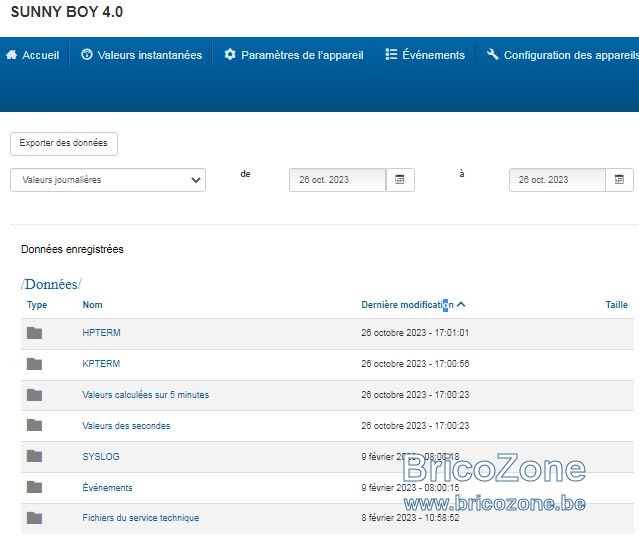The width and height of the screenshot is (639, 547).
Task: Sort by the Taille column header
Action: pyautogui.click(x=617, y=304)
